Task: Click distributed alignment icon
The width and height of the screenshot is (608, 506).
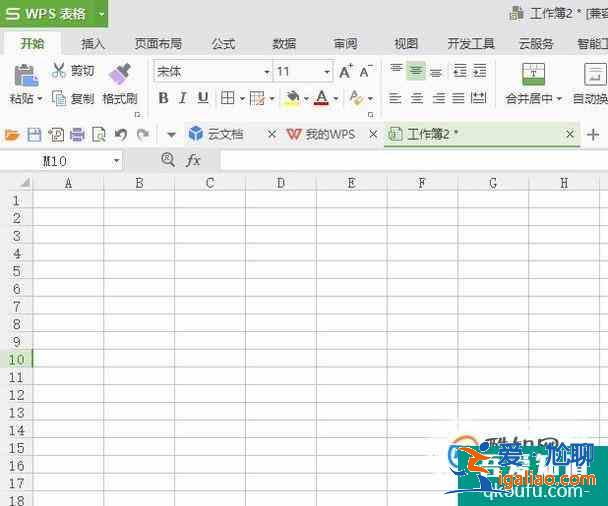Action: [x=478, y=98]
